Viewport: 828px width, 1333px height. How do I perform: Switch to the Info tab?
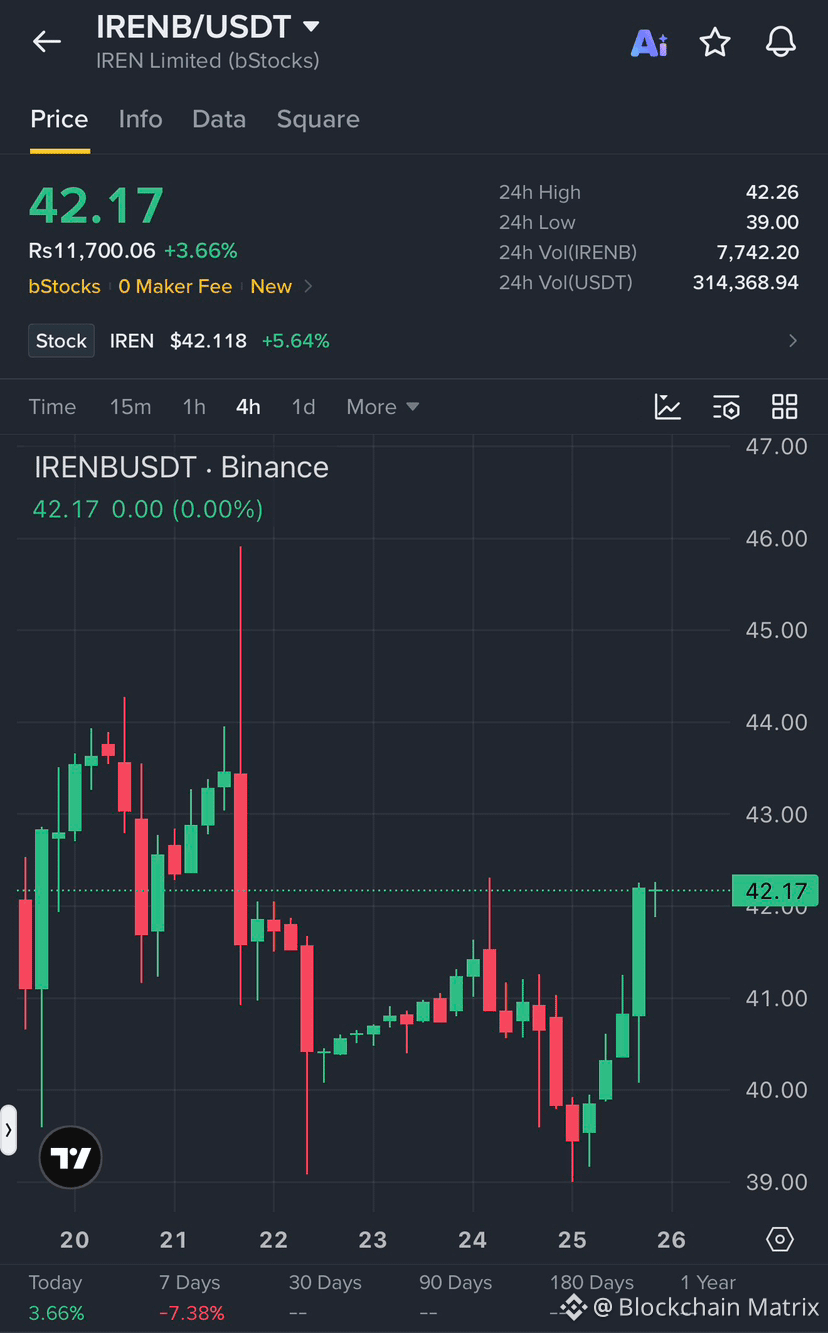pyautogui.click(x=140, y=119)
